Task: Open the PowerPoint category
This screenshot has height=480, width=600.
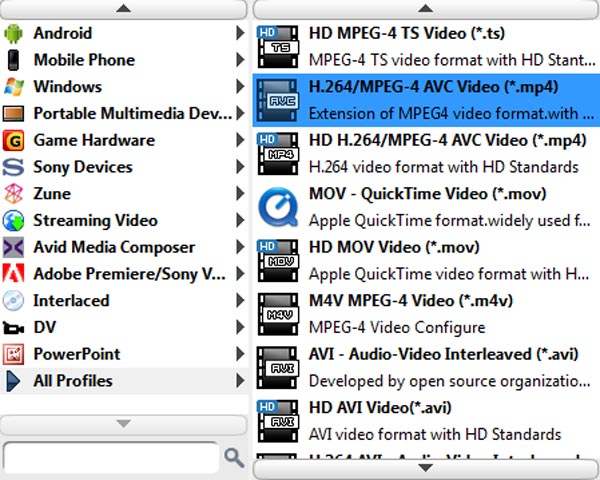Action: pyautogui.click(x=124, y=354)
